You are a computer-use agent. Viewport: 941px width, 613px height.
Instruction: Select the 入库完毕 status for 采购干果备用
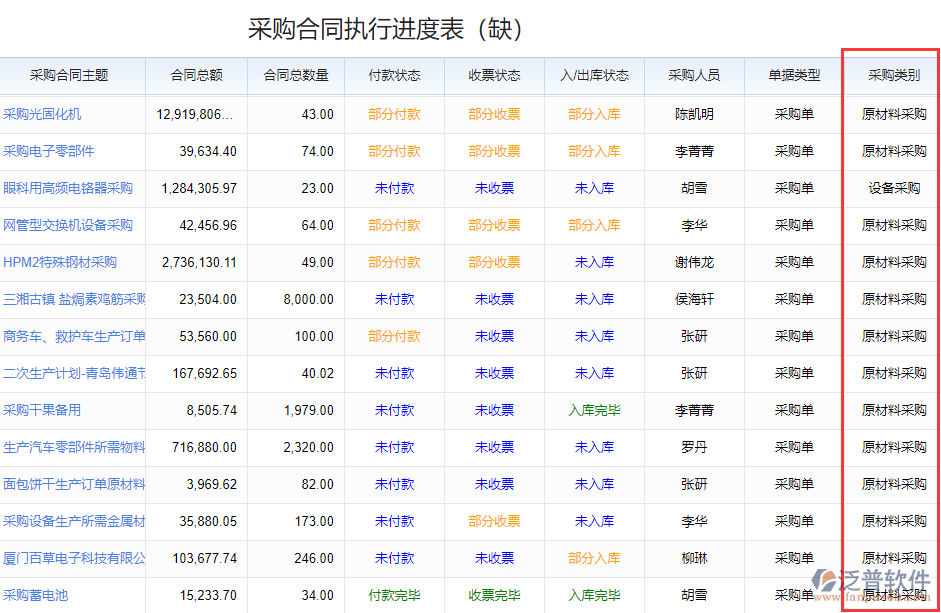[x=594, y=410]
